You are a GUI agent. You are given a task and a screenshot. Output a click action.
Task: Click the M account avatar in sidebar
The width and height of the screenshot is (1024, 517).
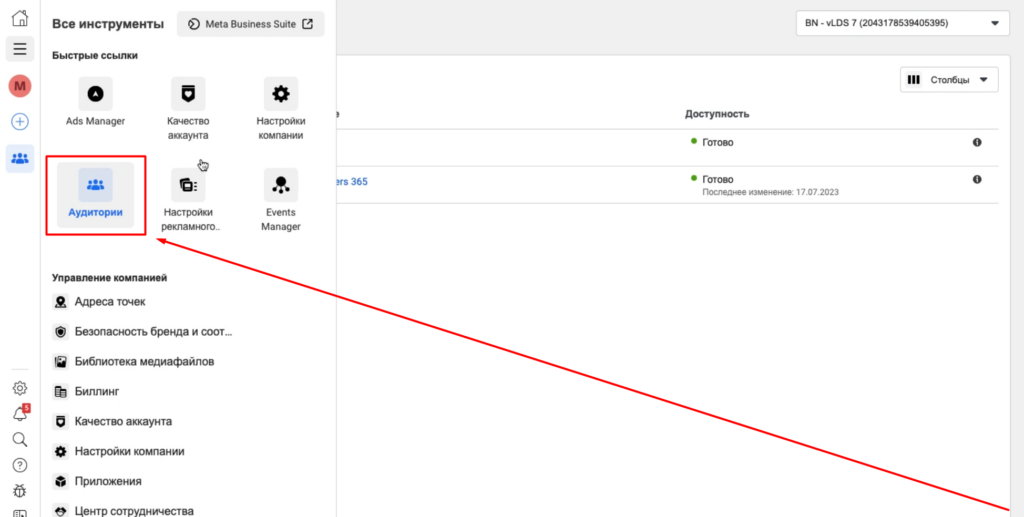click(19, 86)
